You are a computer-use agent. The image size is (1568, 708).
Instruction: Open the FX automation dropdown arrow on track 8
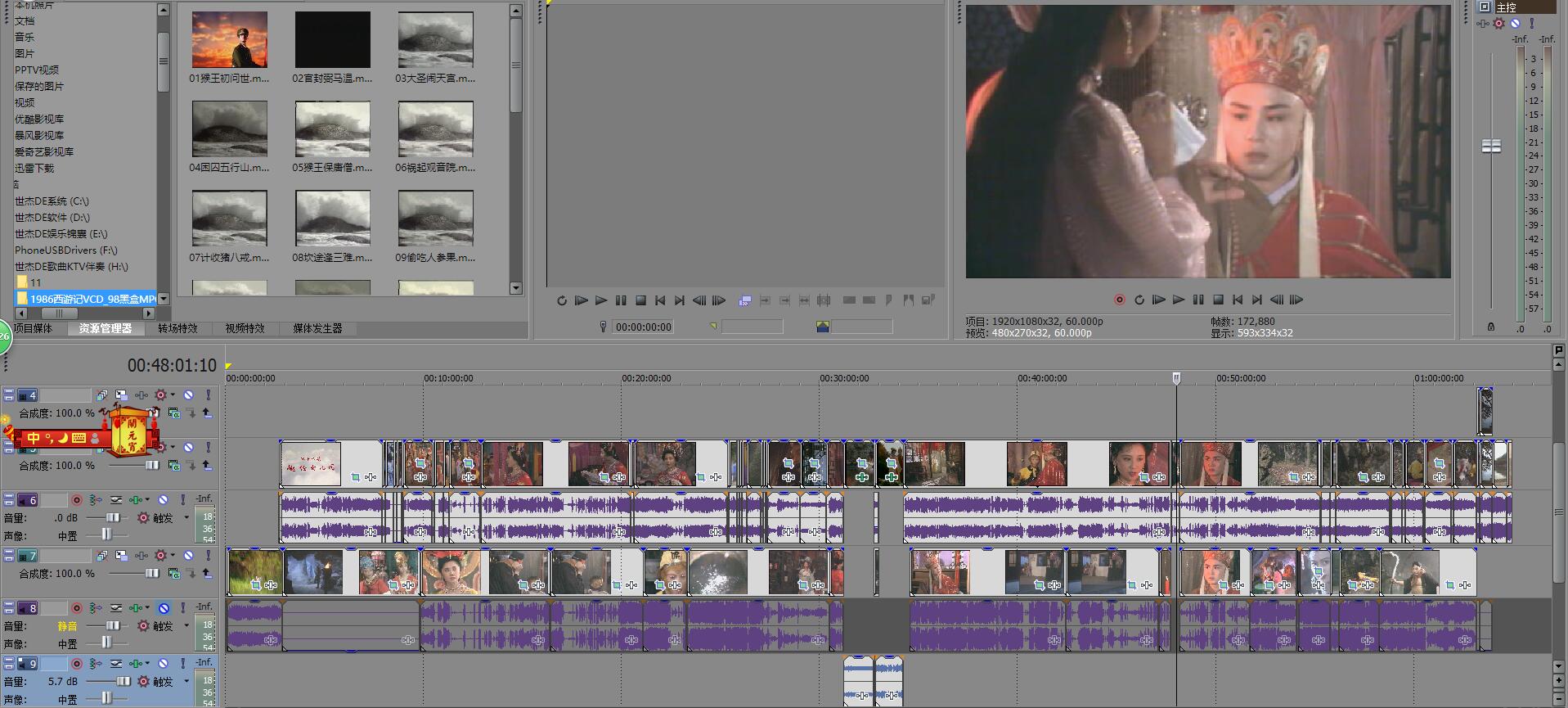point(148,608)
